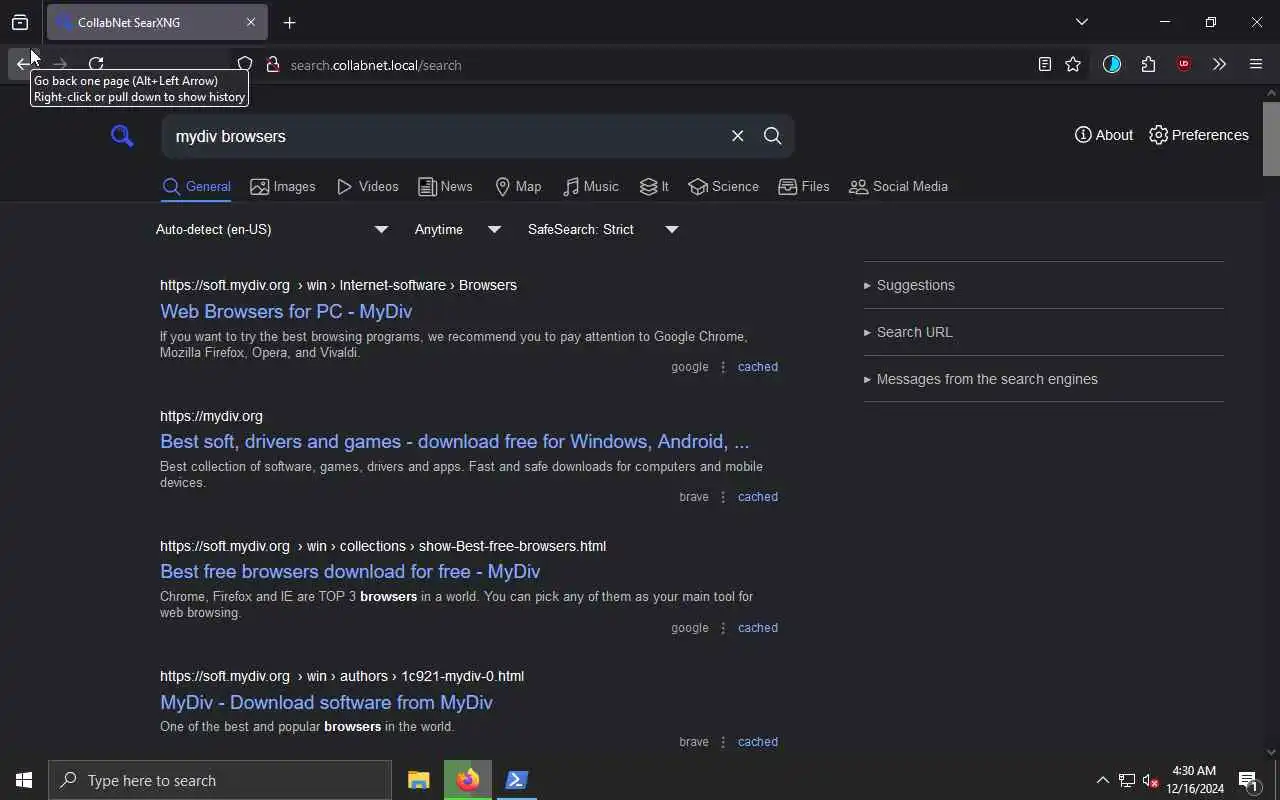
Task: Click the https://mydiv.org URL text
Action: click(211, 416)
